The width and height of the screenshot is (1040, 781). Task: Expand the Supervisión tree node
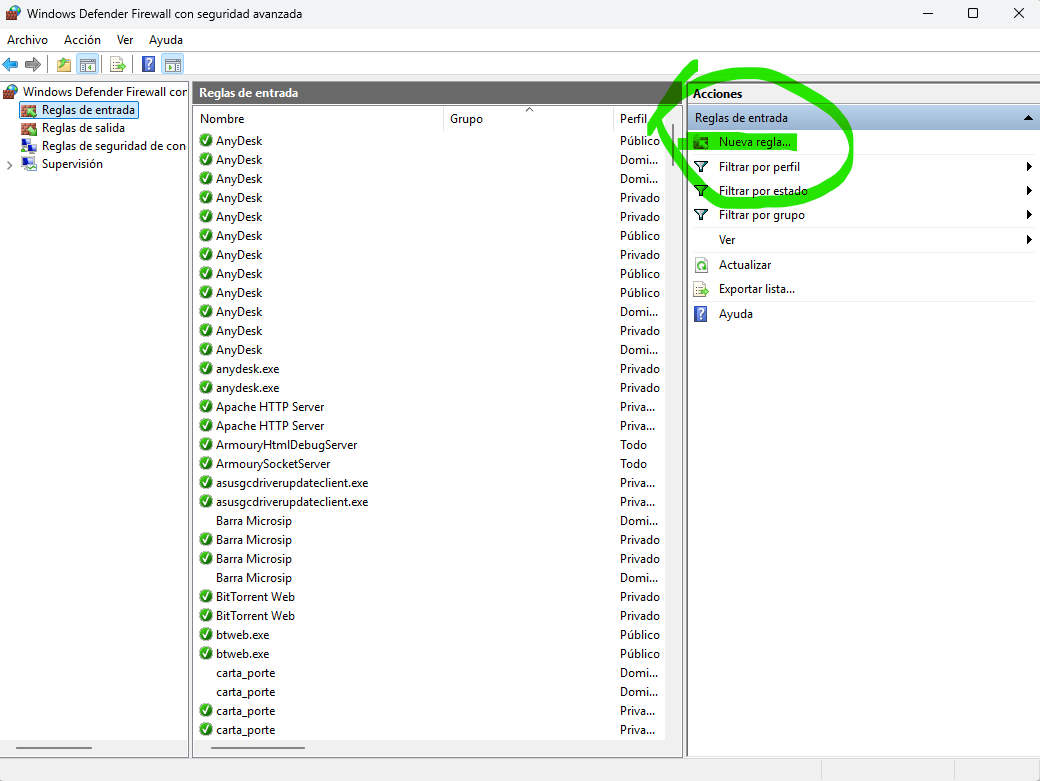(x=9, y=164)
